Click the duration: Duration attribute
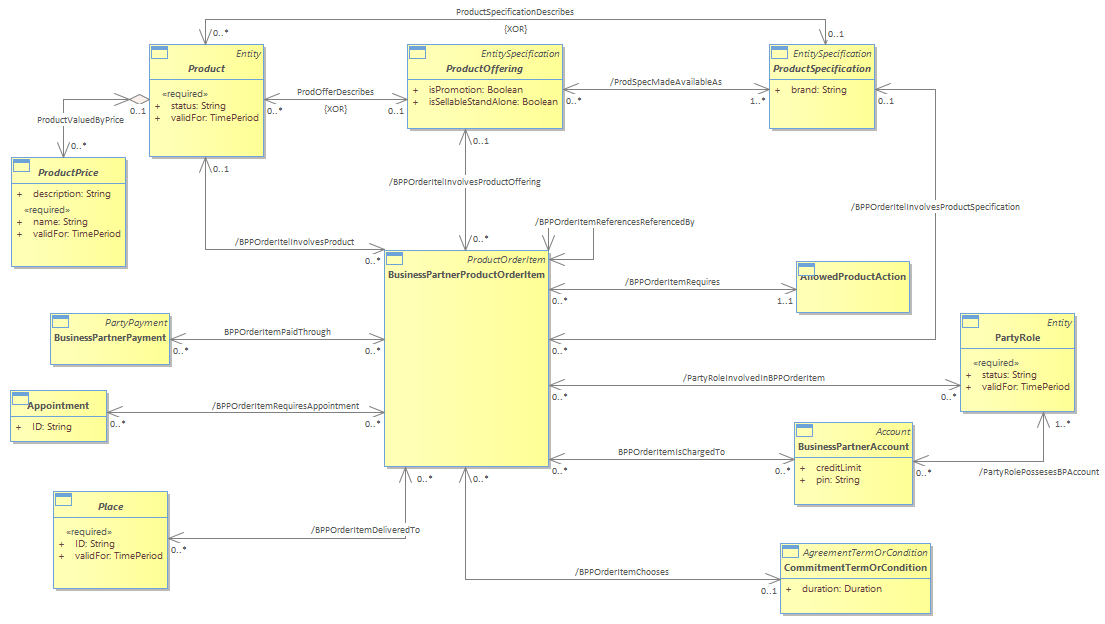1105x624 pixels. [841, 588]
